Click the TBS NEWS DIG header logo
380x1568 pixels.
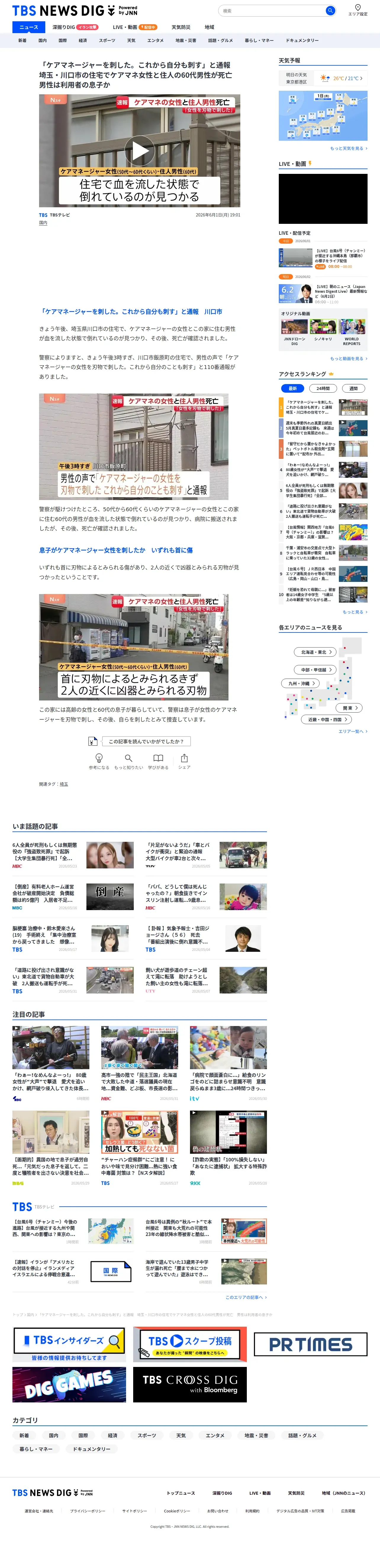(75, 10)
